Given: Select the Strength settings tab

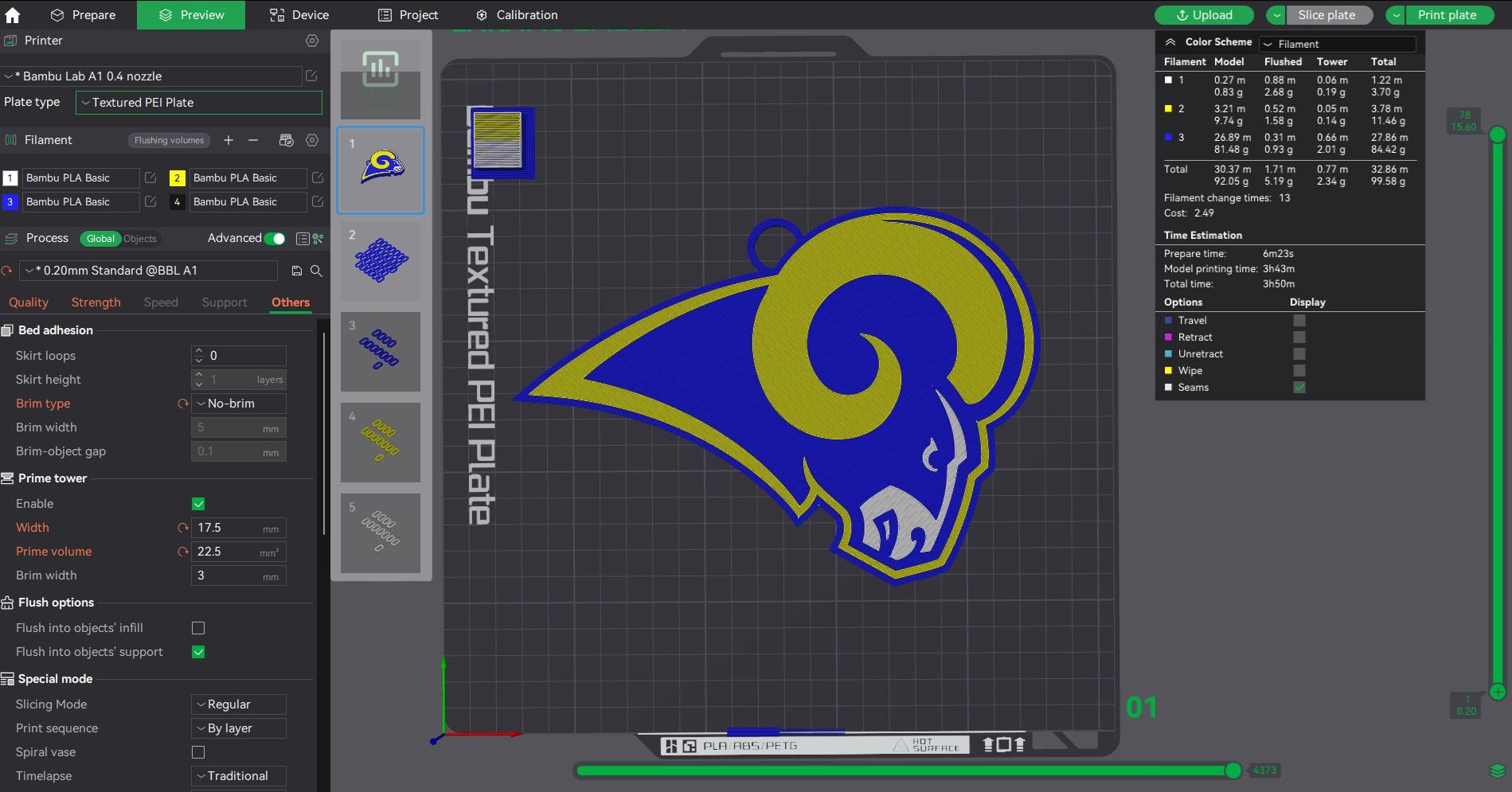Looking at the screenshot, I should (x=96, y=302).
